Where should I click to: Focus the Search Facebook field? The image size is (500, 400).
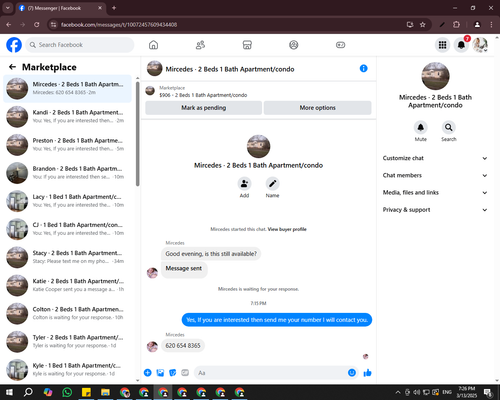point(80,45)
